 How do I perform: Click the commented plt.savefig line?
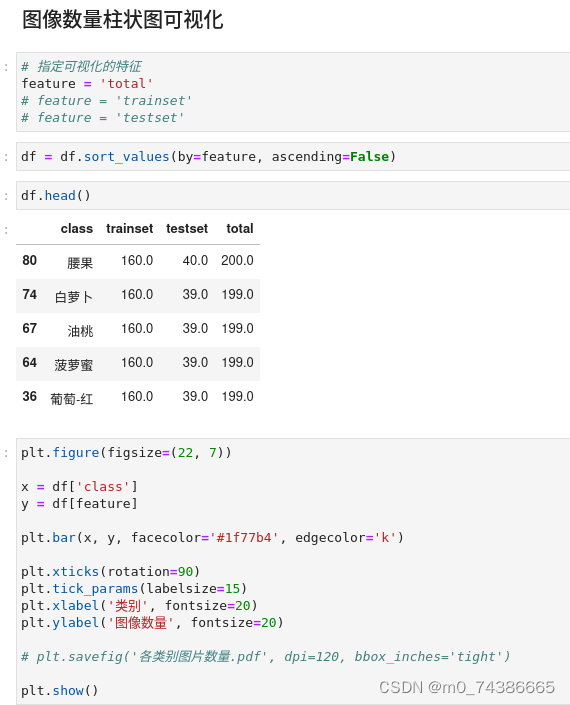[266, 657]
